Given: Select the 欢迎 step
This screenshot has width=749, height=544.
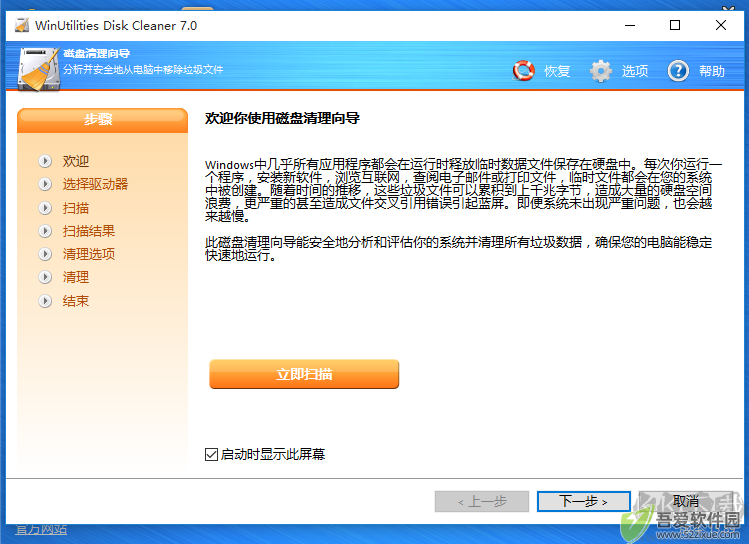Looking at the screenshot, I should 75,161.
